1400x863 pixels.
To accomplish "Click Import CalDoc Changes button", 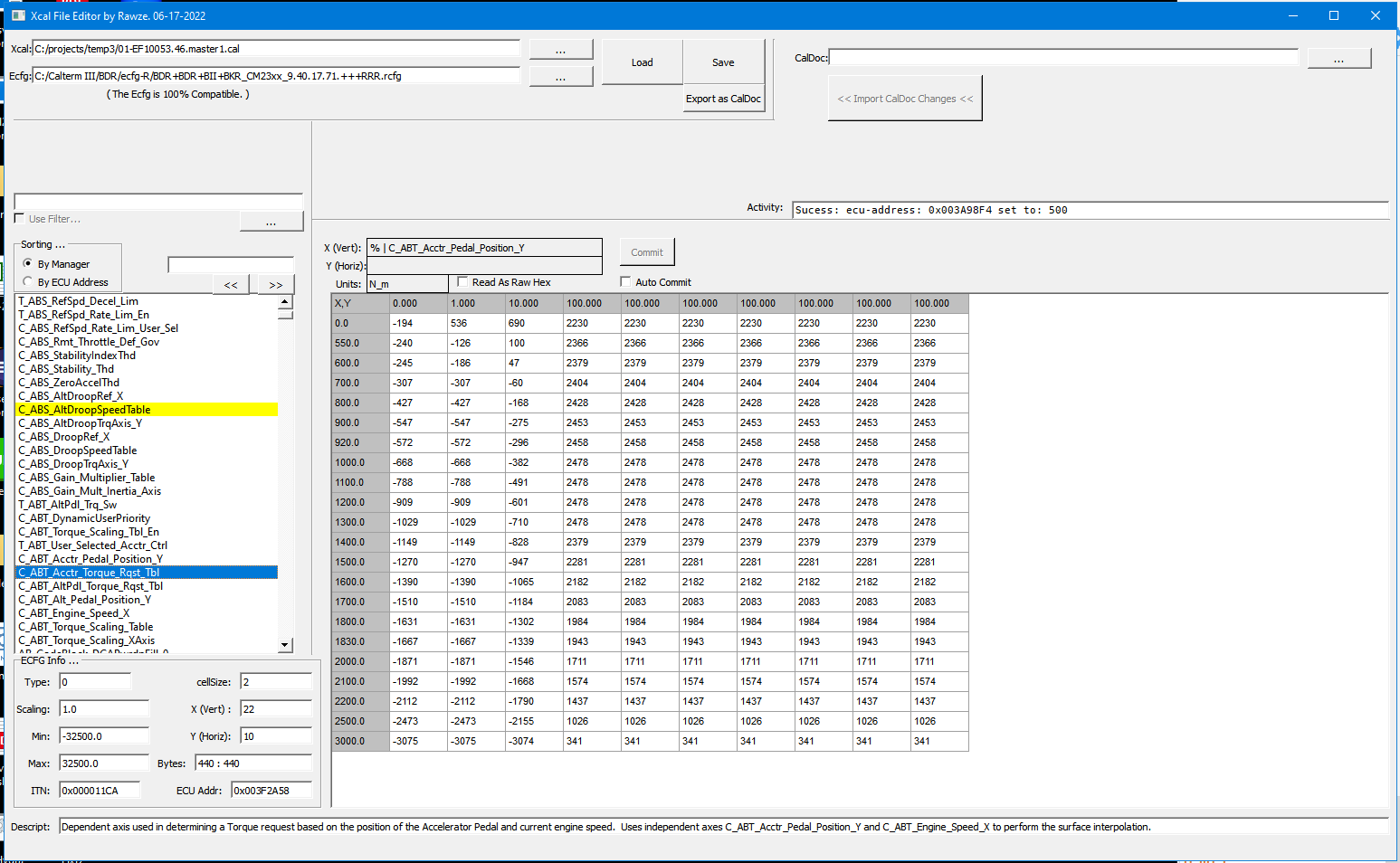I will point(905,99).
